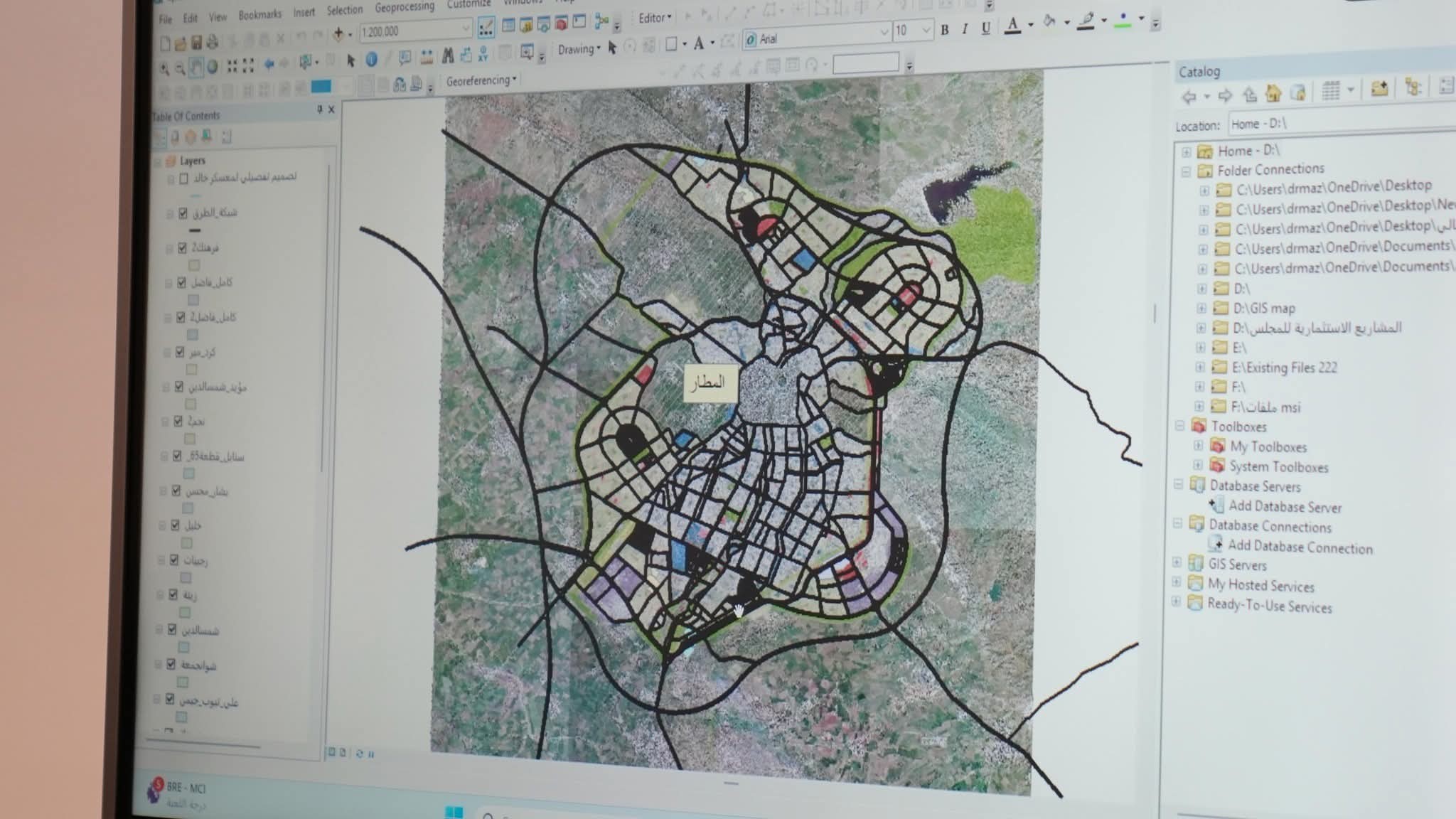Viewport: 1456px width, 819px height.
Task: Click the Zoom In magnifier tool
Action: tap(164, 68)
